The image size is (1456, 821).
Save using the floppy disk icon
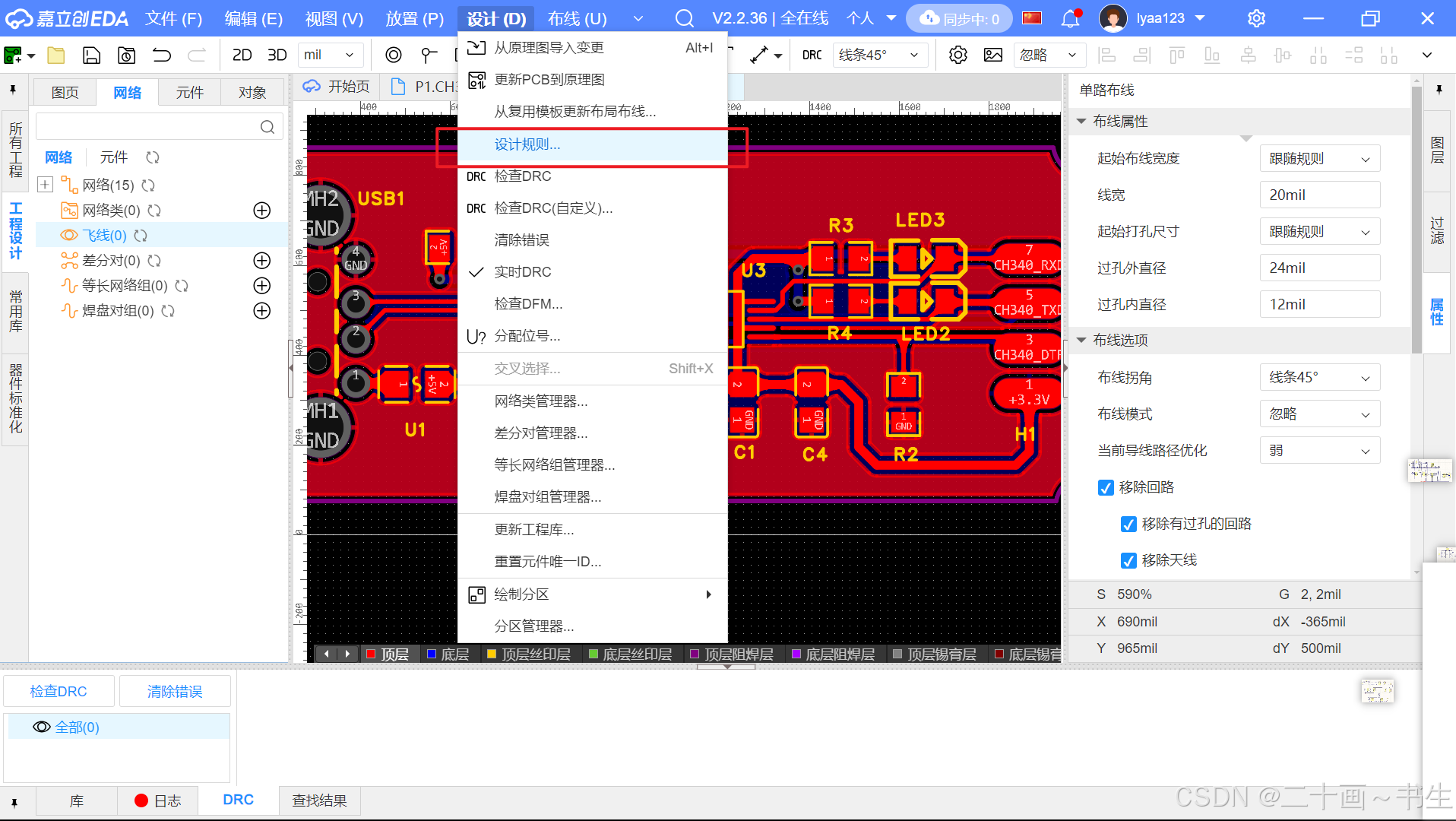[91, 55]
